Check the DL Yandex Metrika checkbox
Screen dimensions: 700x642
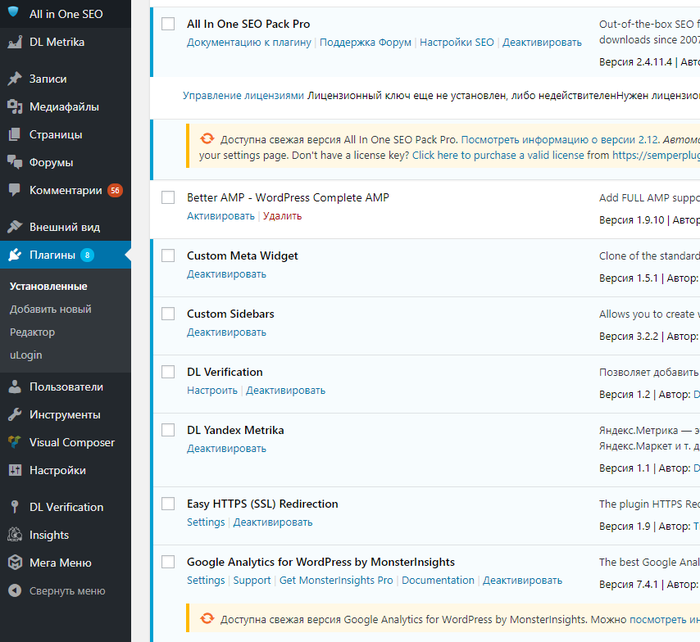168,430
